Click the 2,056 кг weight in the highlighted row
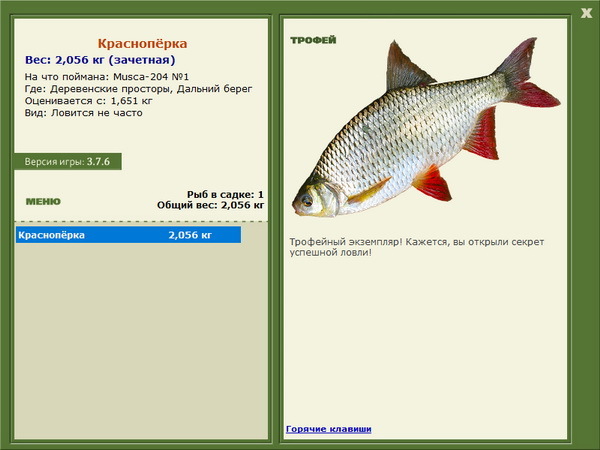The image size is (600, 450). [x=190, y=235]
